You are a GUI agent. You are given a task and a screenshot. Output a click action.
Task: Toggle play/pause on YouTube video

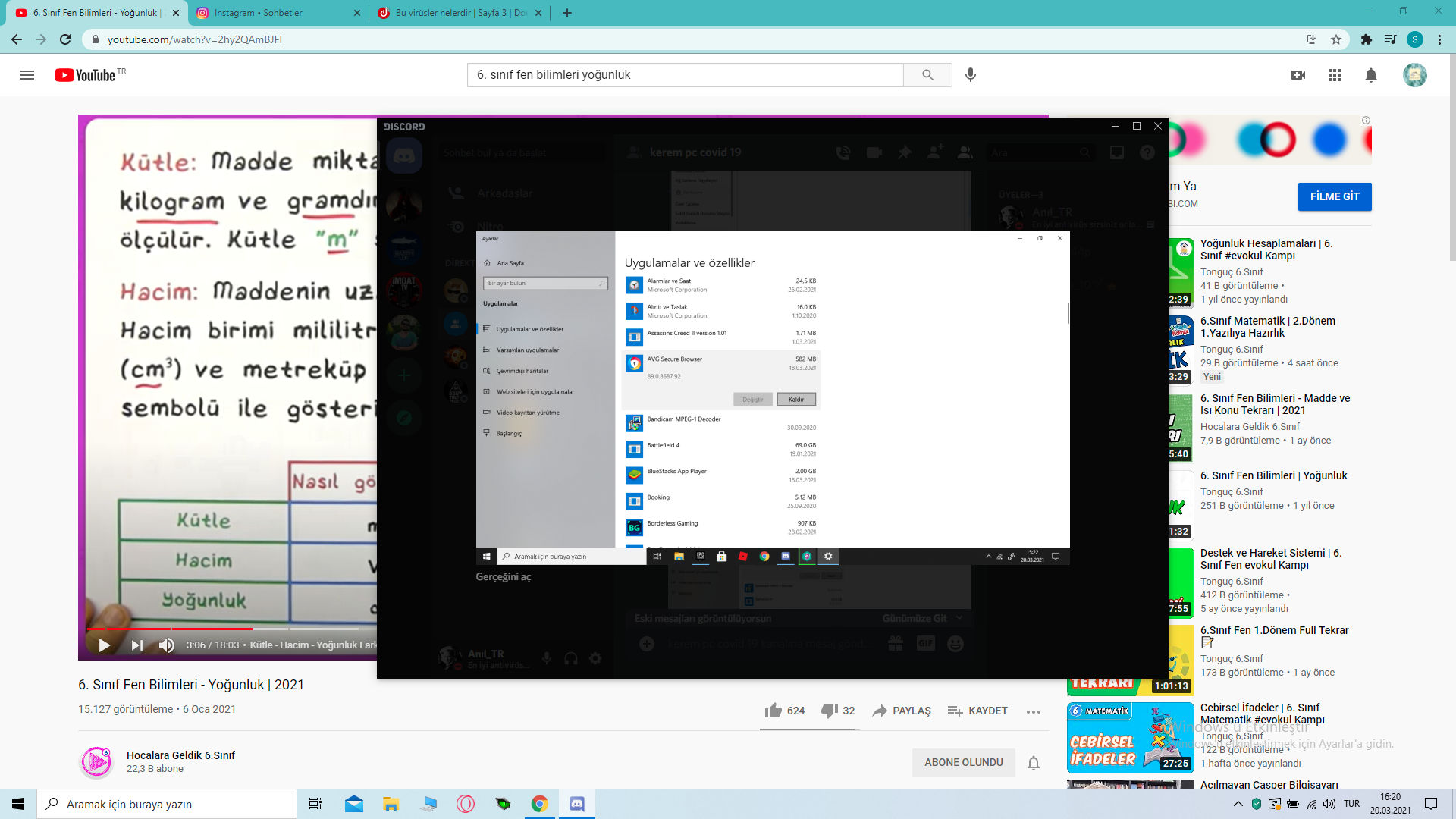(105, 645)
